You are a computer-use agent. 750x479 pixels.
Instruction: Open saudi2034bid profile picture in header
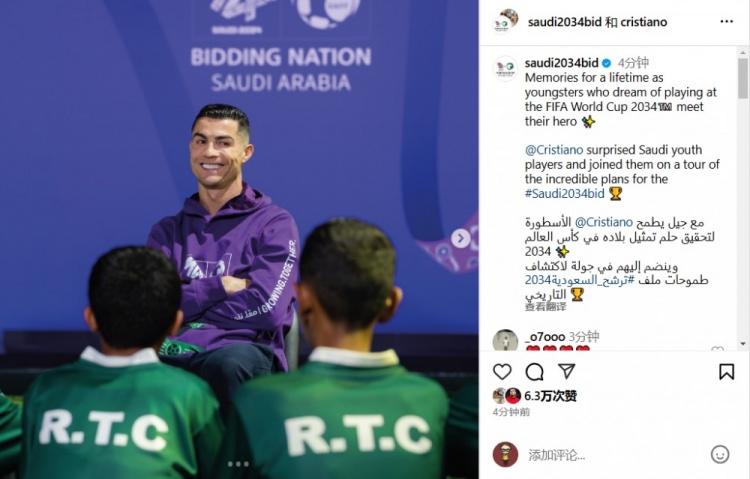(x=505, y=22)
